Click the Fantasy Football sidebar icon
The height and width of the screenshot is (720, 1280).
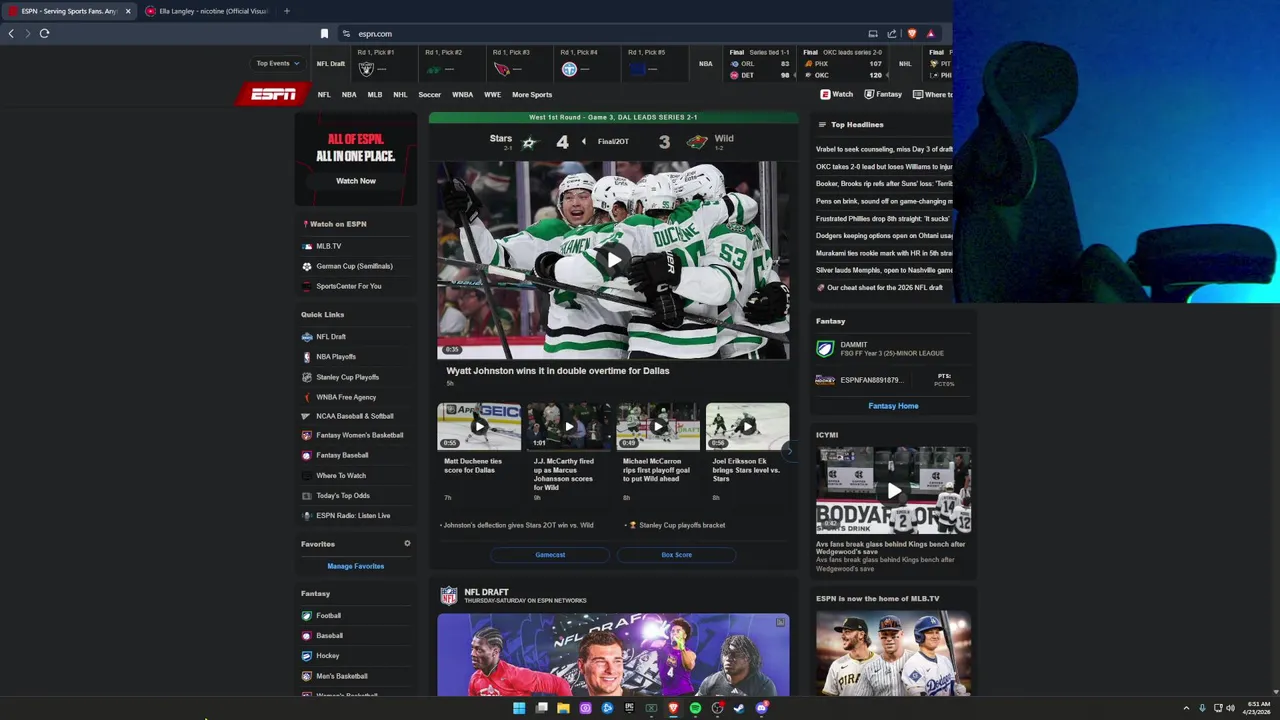[x=307, y=616]
